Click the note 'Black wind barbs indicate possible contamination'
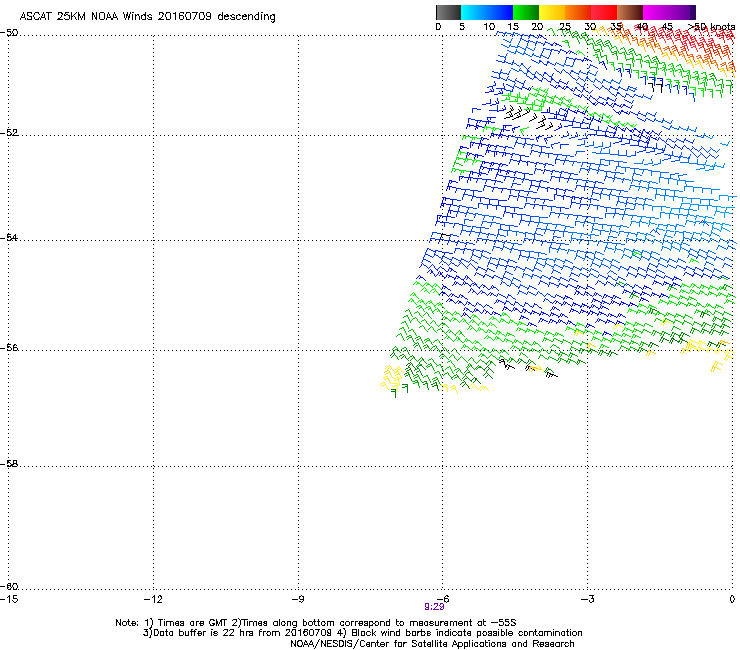 467,633
